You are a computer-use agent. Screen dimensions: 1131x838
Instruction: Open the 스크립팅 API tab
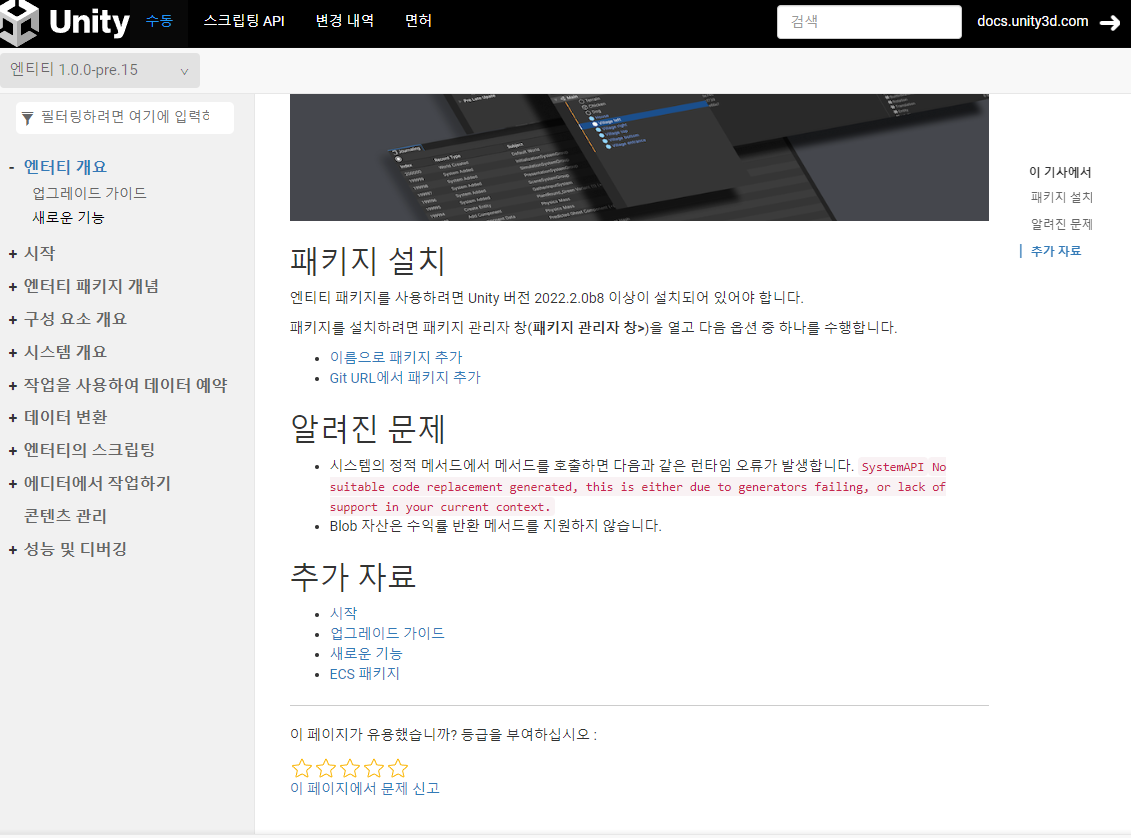(244, 21)
